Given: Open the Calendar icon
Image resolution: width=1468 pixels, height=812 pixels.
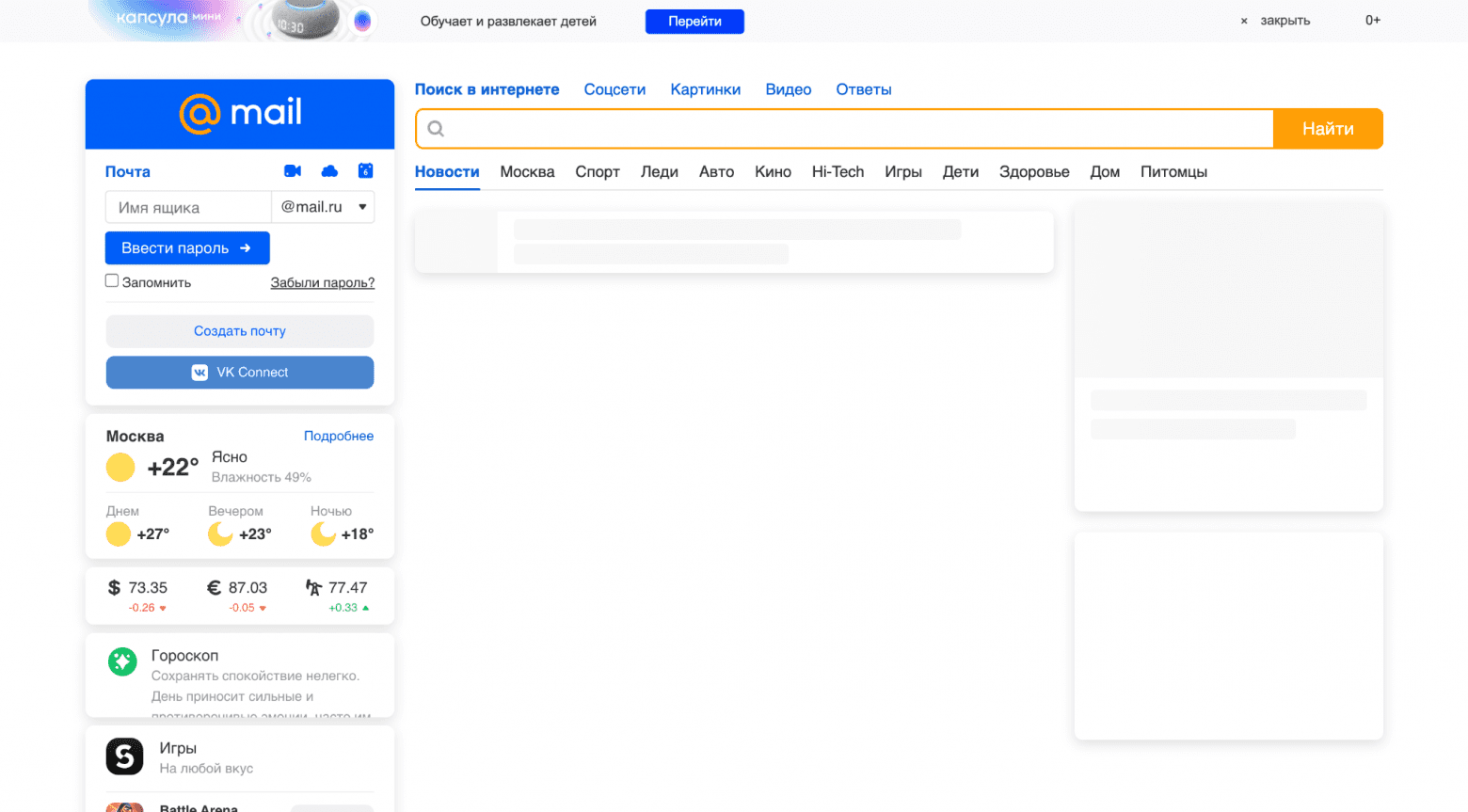Looking at the screenshot, I should point(365,171).
